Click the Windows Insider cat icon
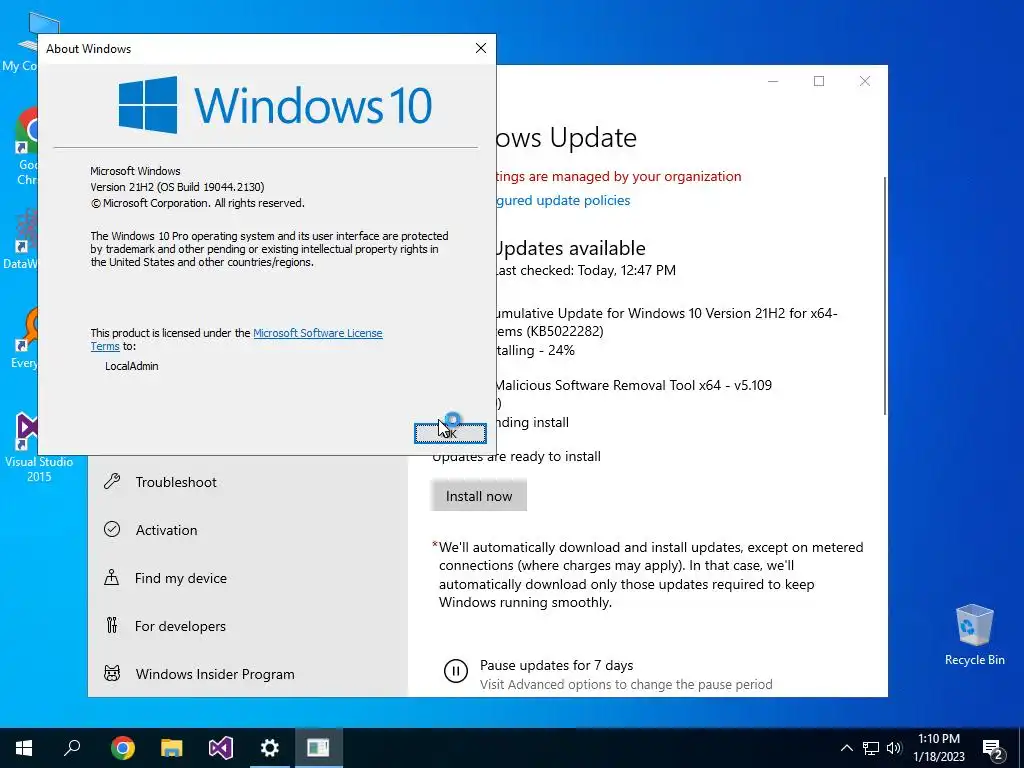The width and height of the screenshot is (1024, 768). pos(112,673)
